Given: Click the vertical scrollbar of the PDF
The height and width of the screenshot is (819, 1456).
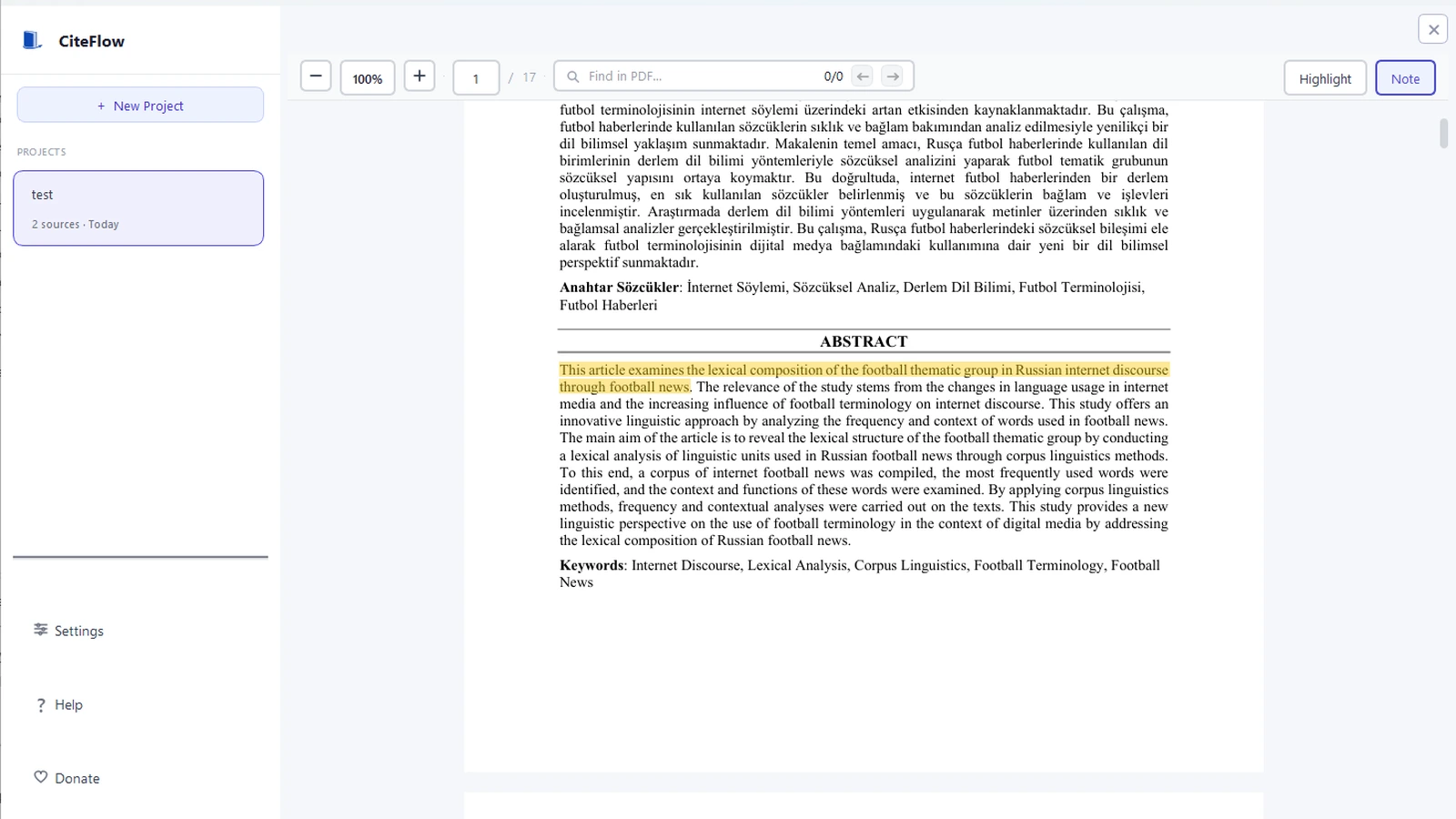Looking at the screenshot, I should (x=1442, y=135).
